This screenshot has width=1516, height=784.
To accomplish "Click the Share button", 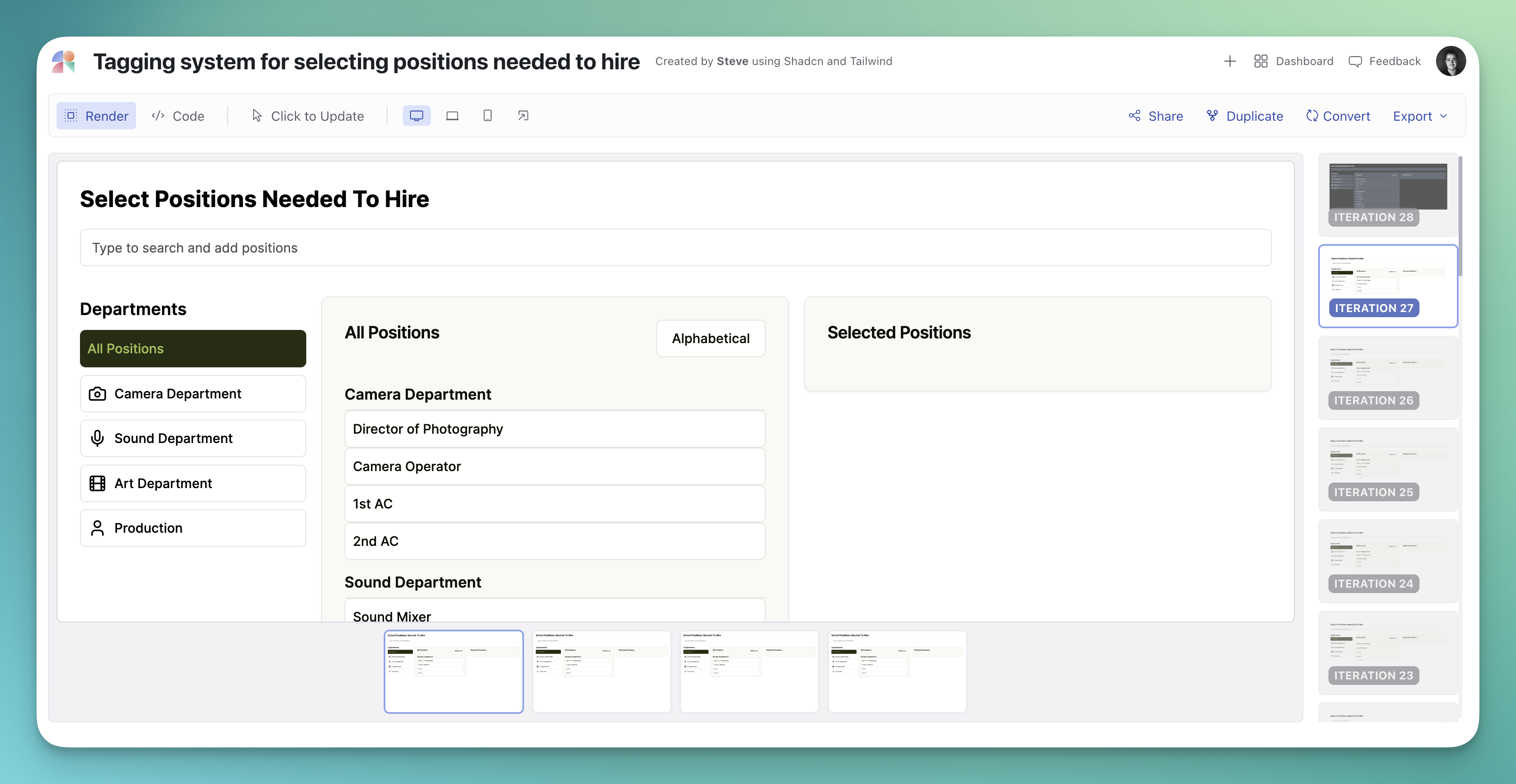I will point(1155,116).
